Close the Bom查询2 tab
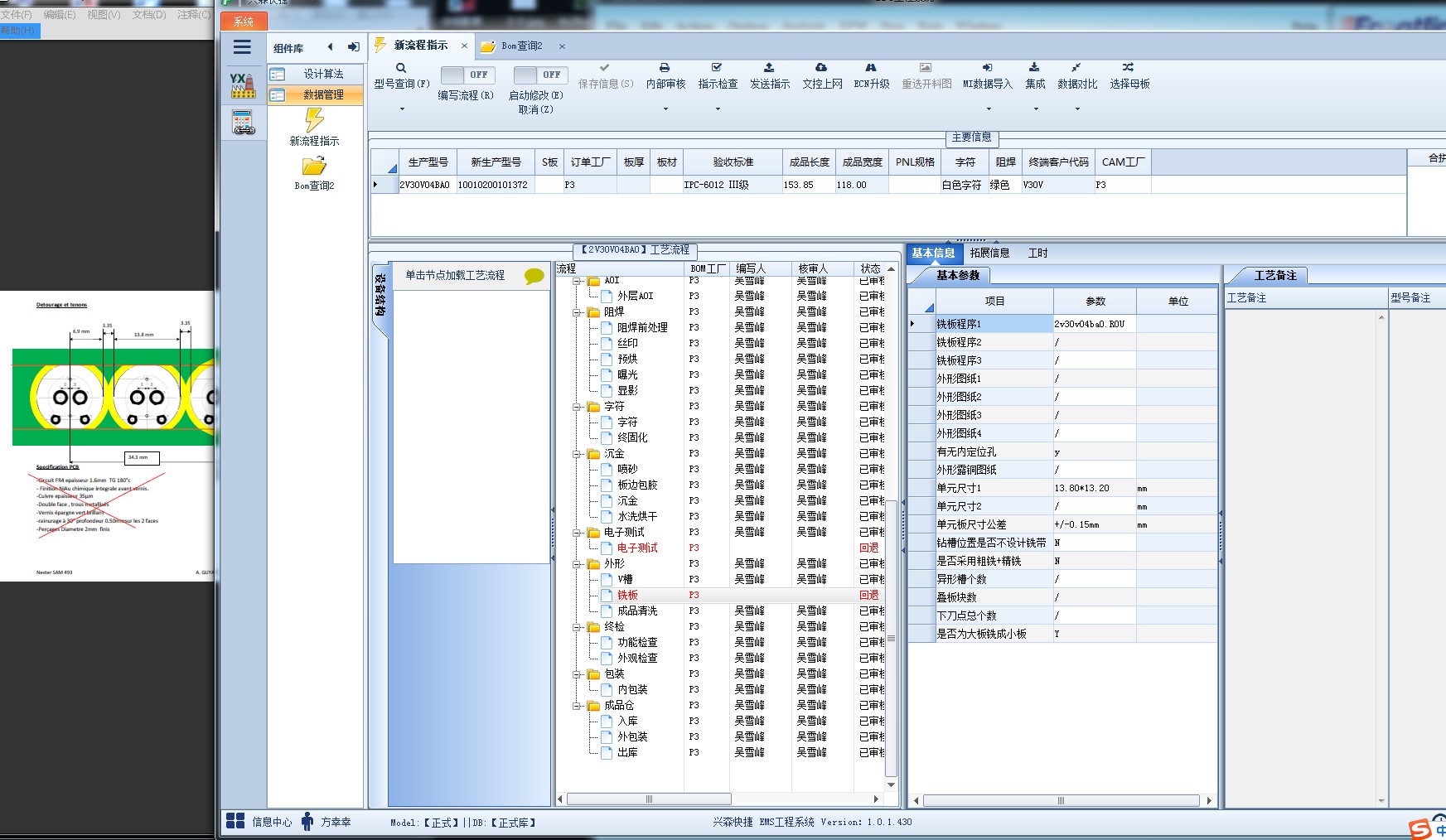The width and height of the screenshot is (1446, 840). [562, 46]
